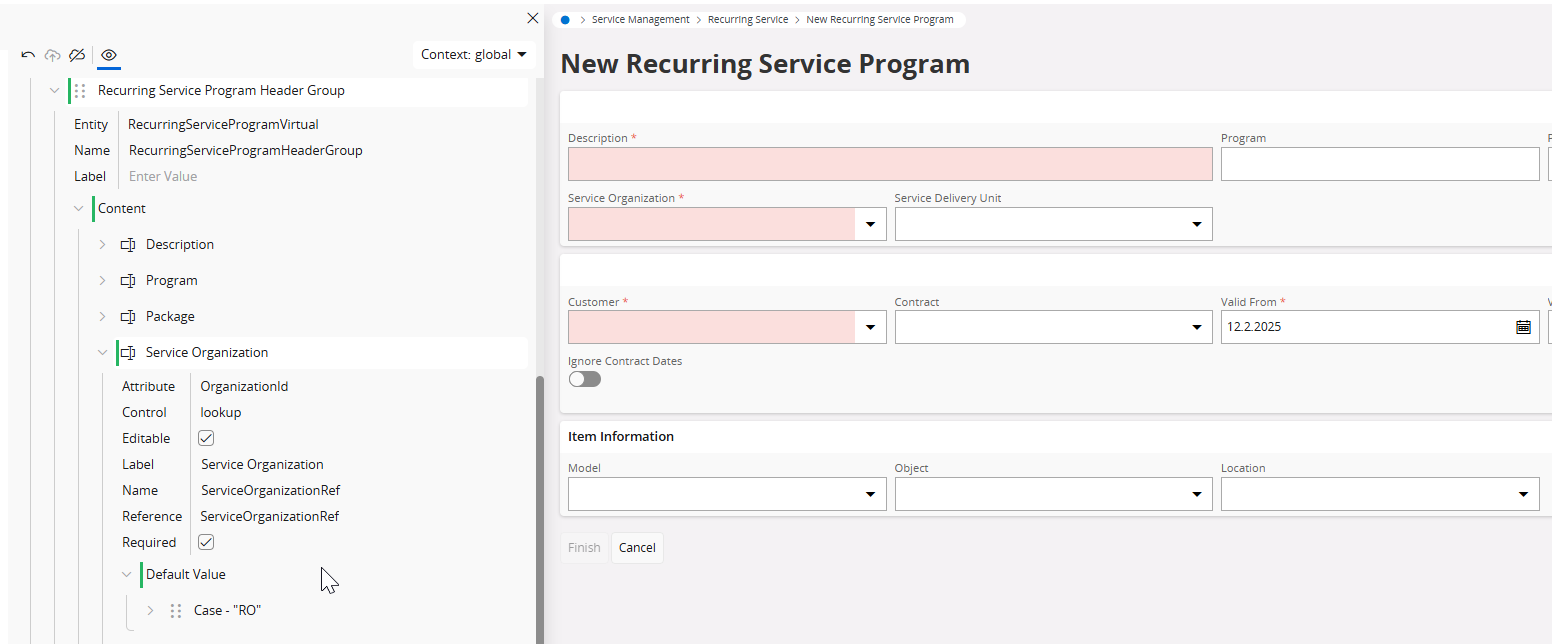Click drag handle of Recurring Service Program Header Group
The height and width of the screenshot is (644, 1552).
[80, 91]
